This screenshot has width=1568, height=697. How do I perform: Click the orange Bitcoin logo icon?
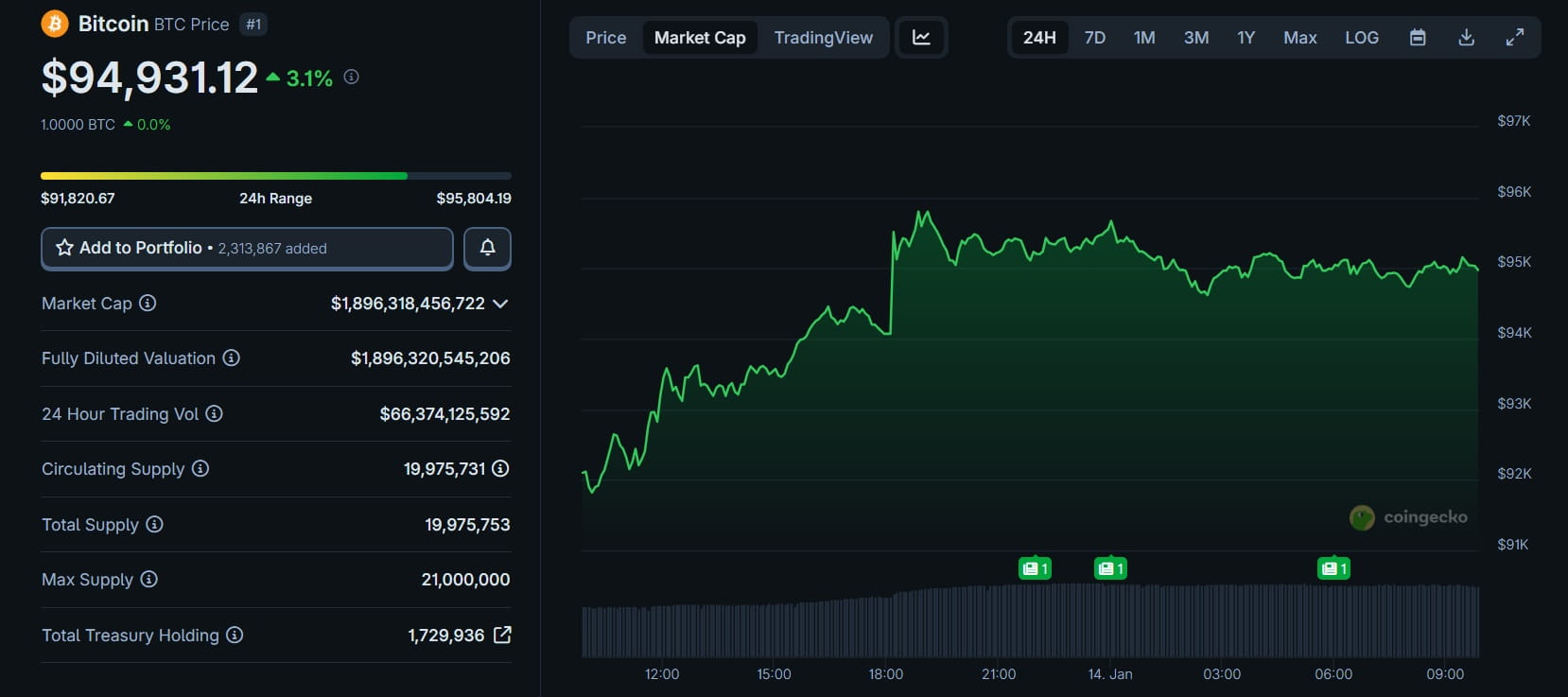[55, 24]
